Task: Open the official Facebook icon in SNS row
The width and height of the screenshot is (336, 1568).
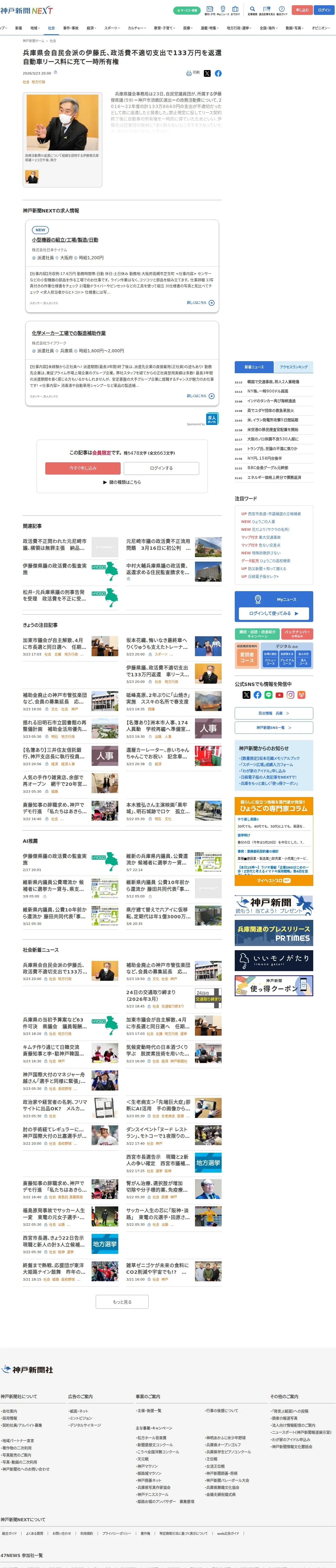Action: pos(257,695)
